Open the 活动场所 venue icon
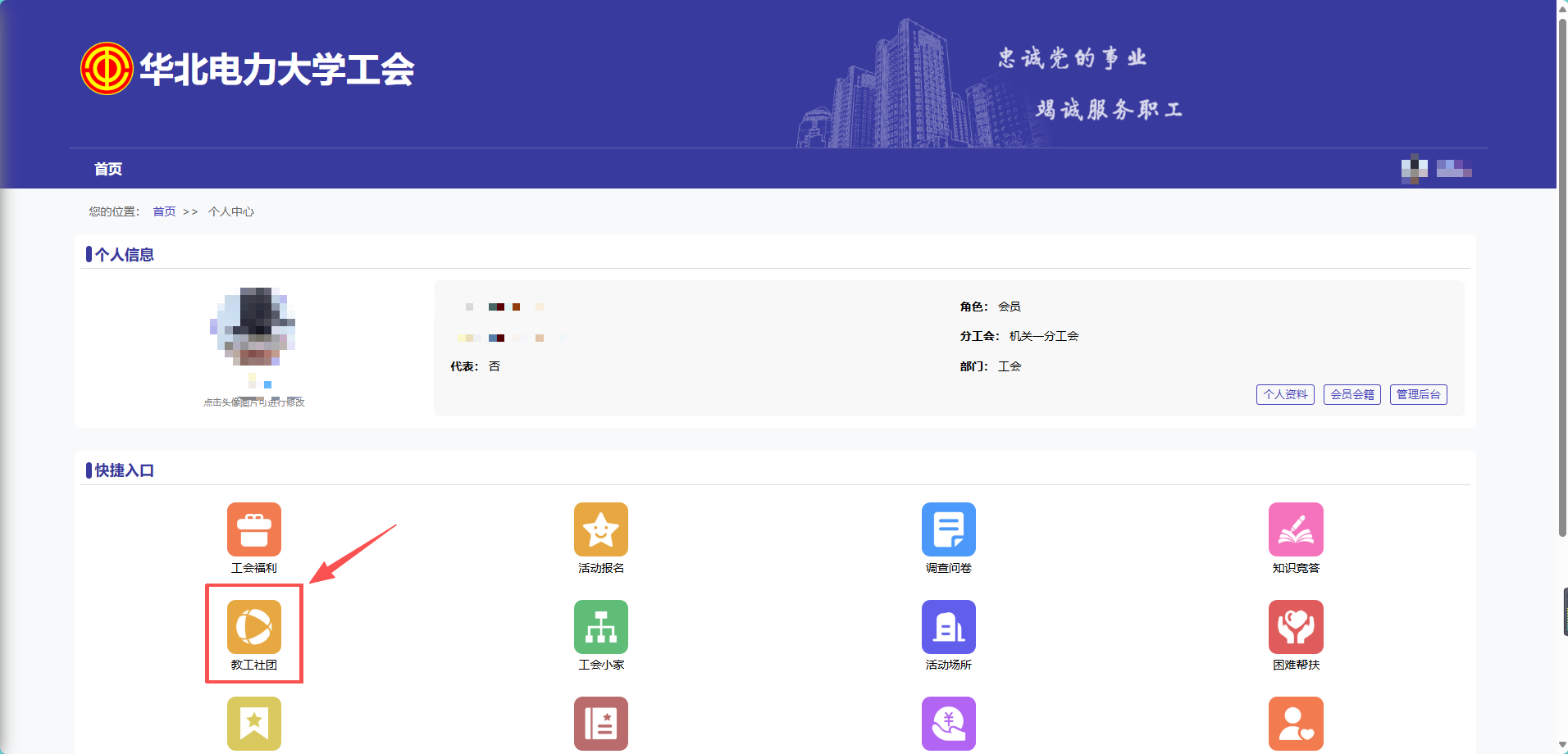 [x=949, y=627]
